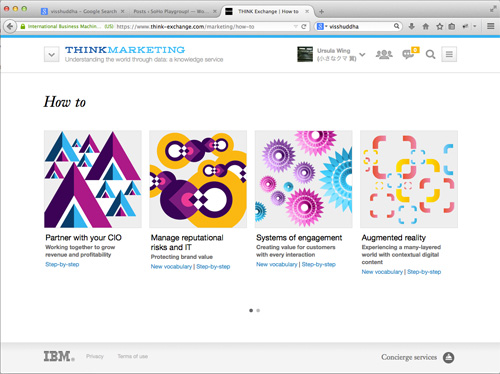
Task: Open Step-by-step under Systems of engagement
Action: coord(319,264)
